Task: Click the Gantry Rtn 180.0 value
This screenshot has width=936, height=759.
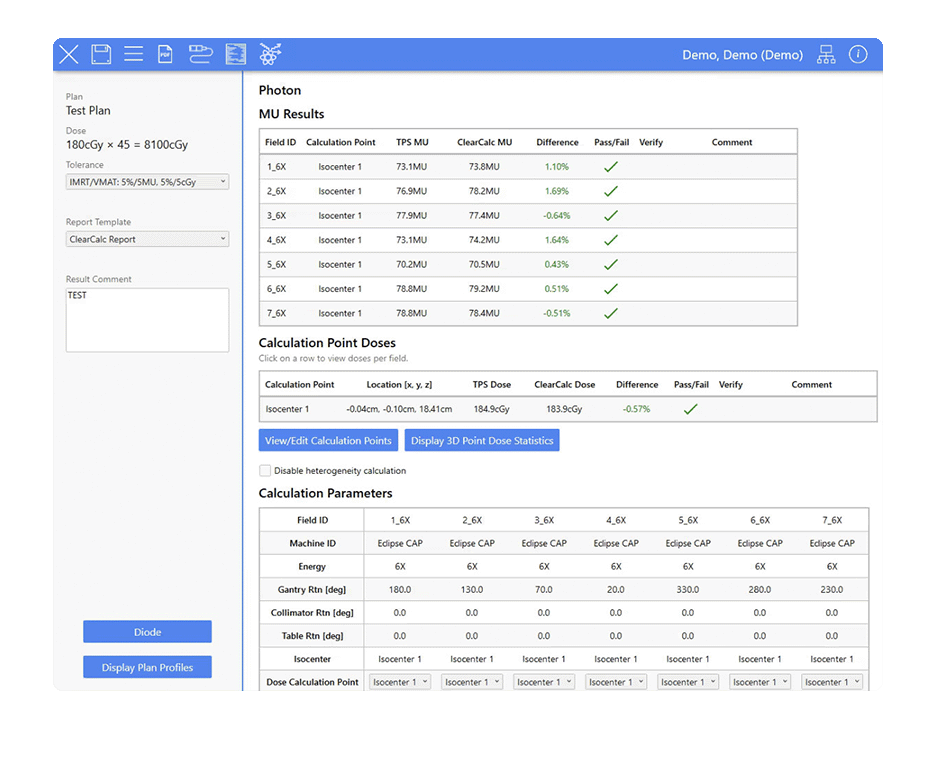Action: pos(400,589)
